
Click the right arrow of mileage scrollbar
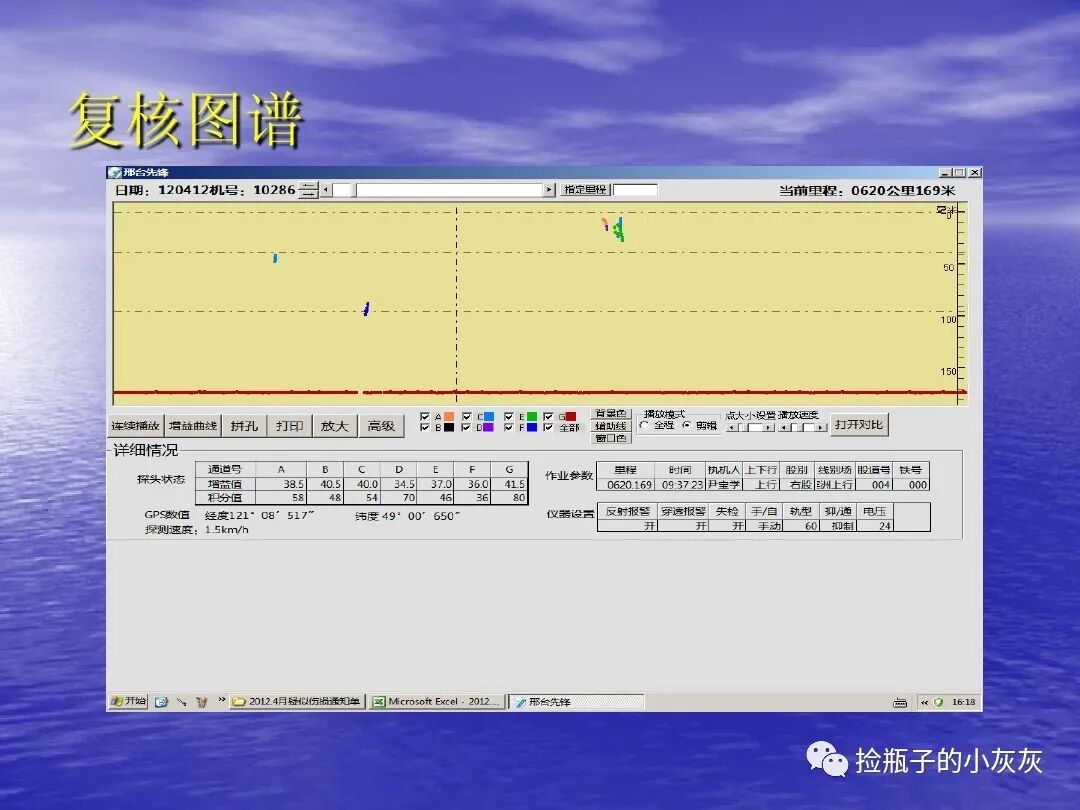549,189
